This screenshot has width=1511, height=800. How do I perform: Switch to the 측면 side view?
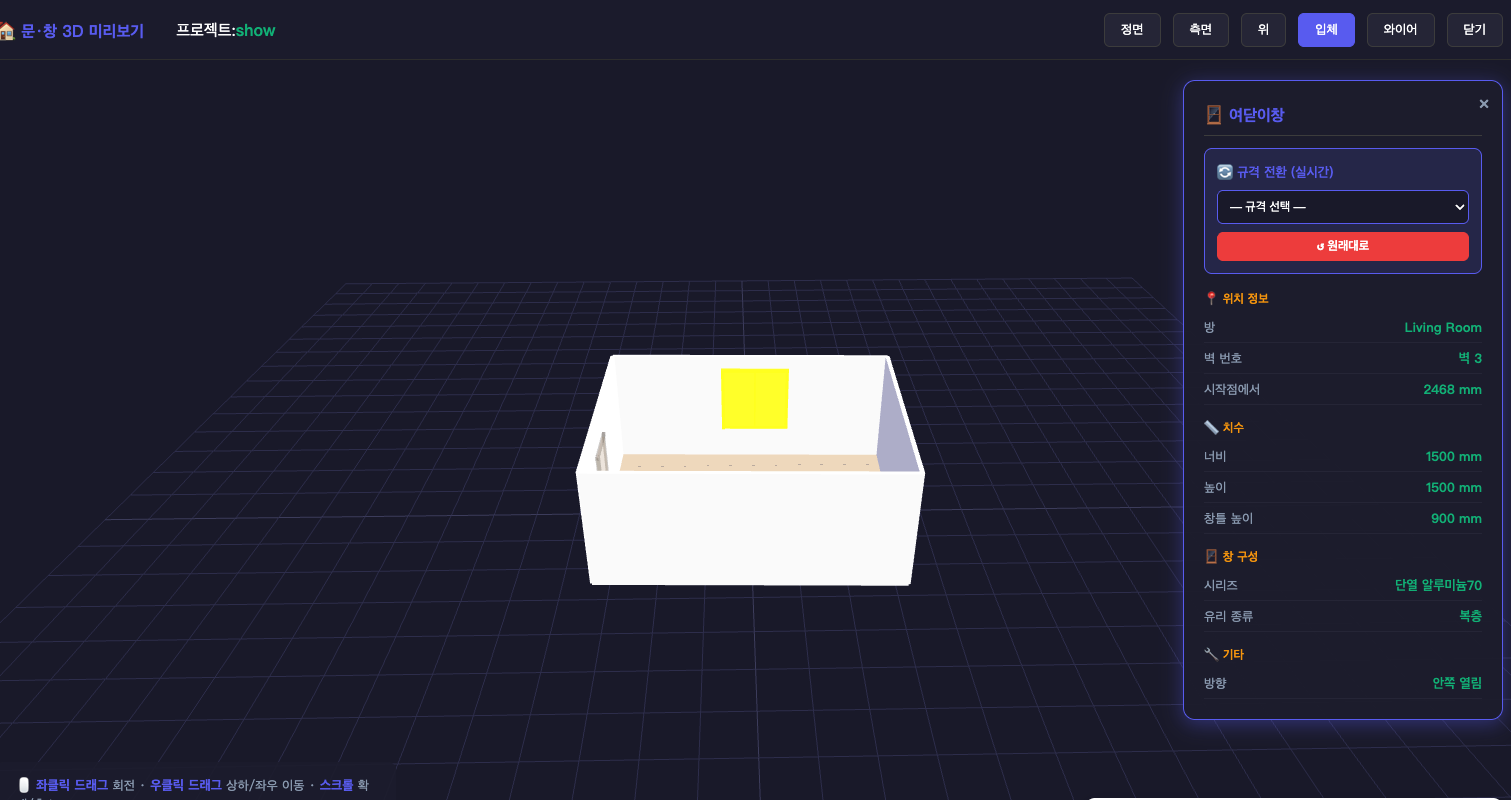(x=1201, y=30)
